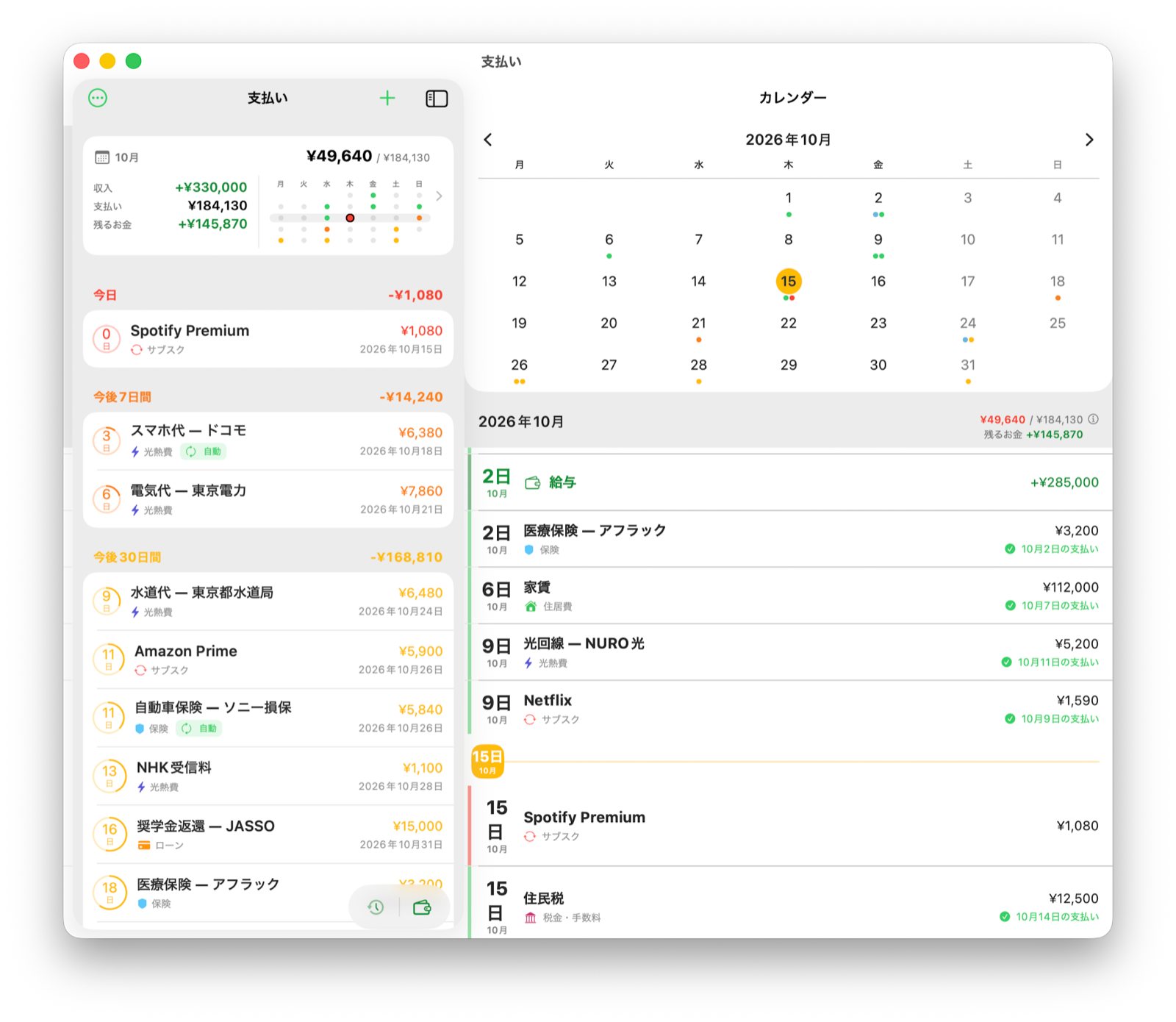
Task: Select October 18 in the calendar
Action: pos(1058,282)
